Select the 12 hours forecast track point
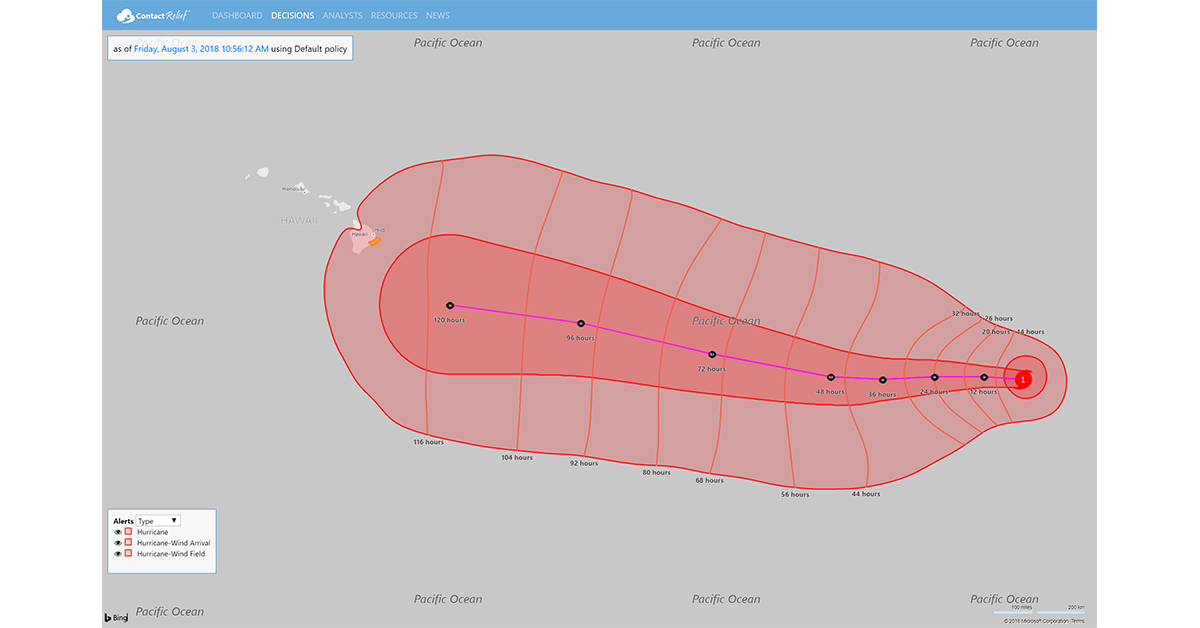The image size is (1200, 628). [x=984, y=377]
